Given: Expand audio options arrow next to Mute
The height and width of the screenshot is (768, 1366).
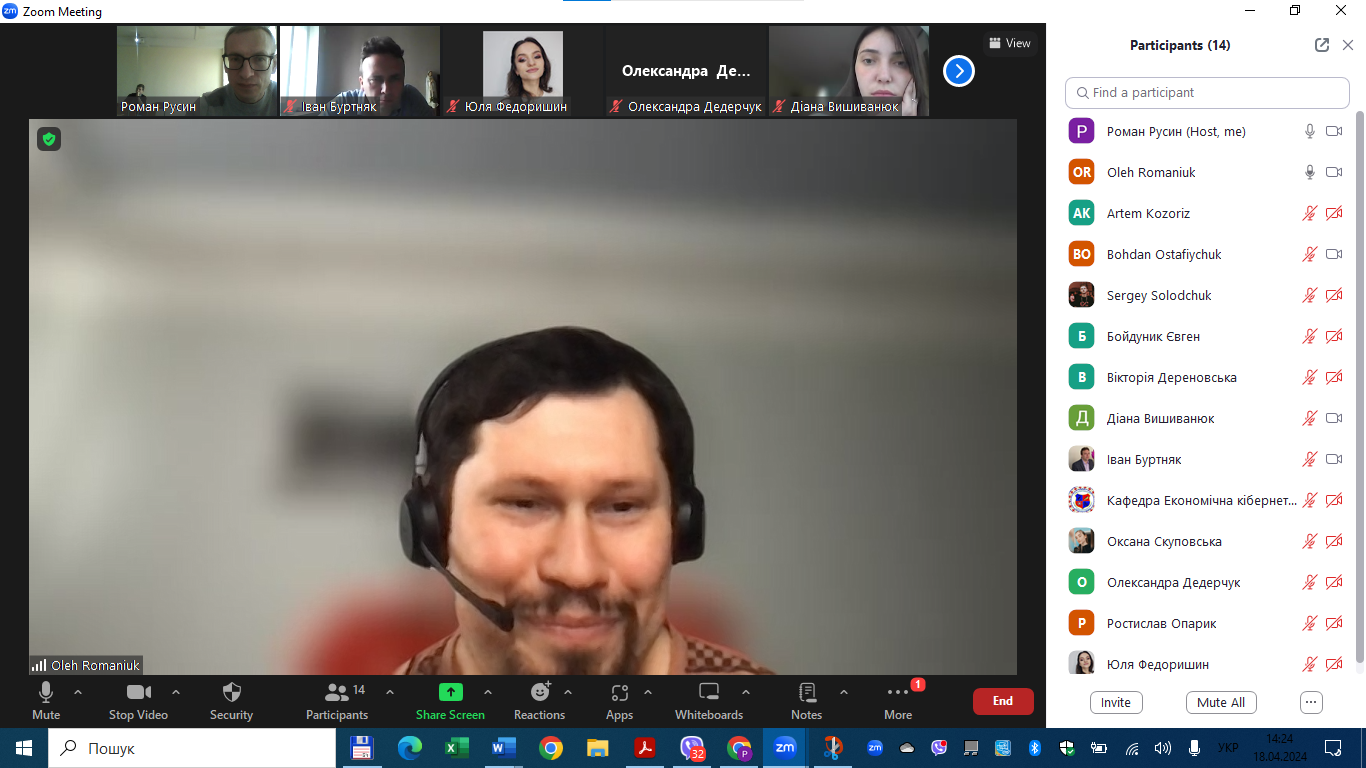Looking at the screenshot, I should (x=78, y=692).
